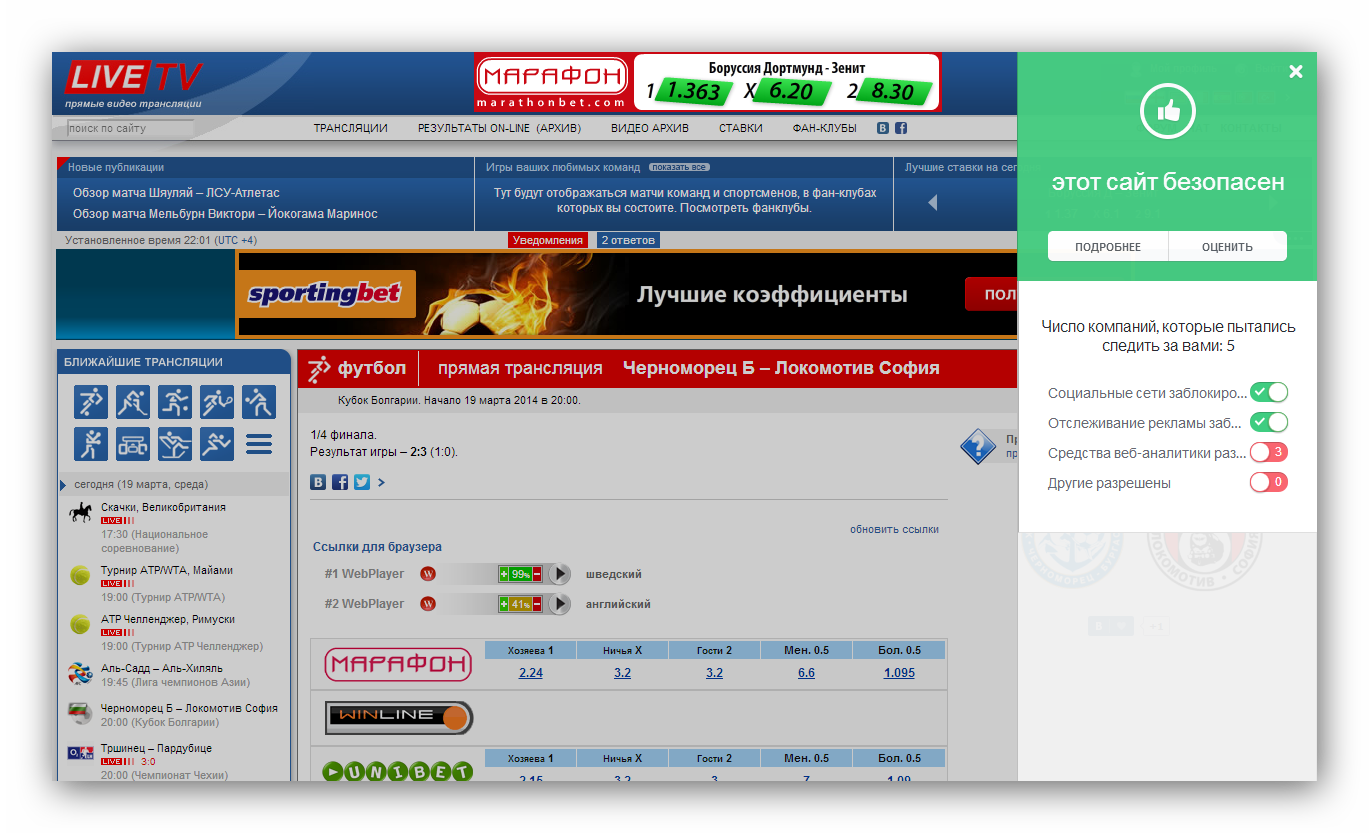Close the green site safety panel
The height and width of the screenshot is (833, 1369).
(x=1296, y=71)
